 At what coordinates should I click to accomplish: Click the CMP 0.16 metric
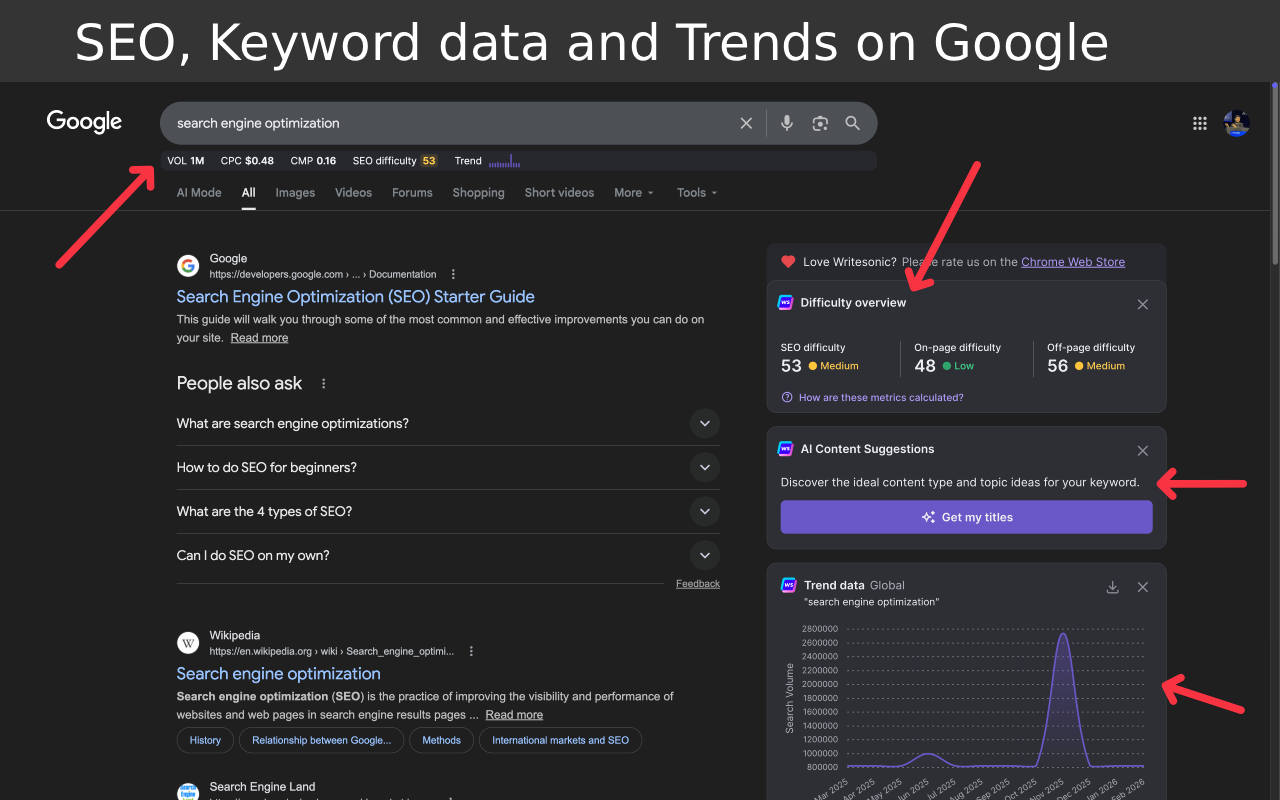[313, 161]
